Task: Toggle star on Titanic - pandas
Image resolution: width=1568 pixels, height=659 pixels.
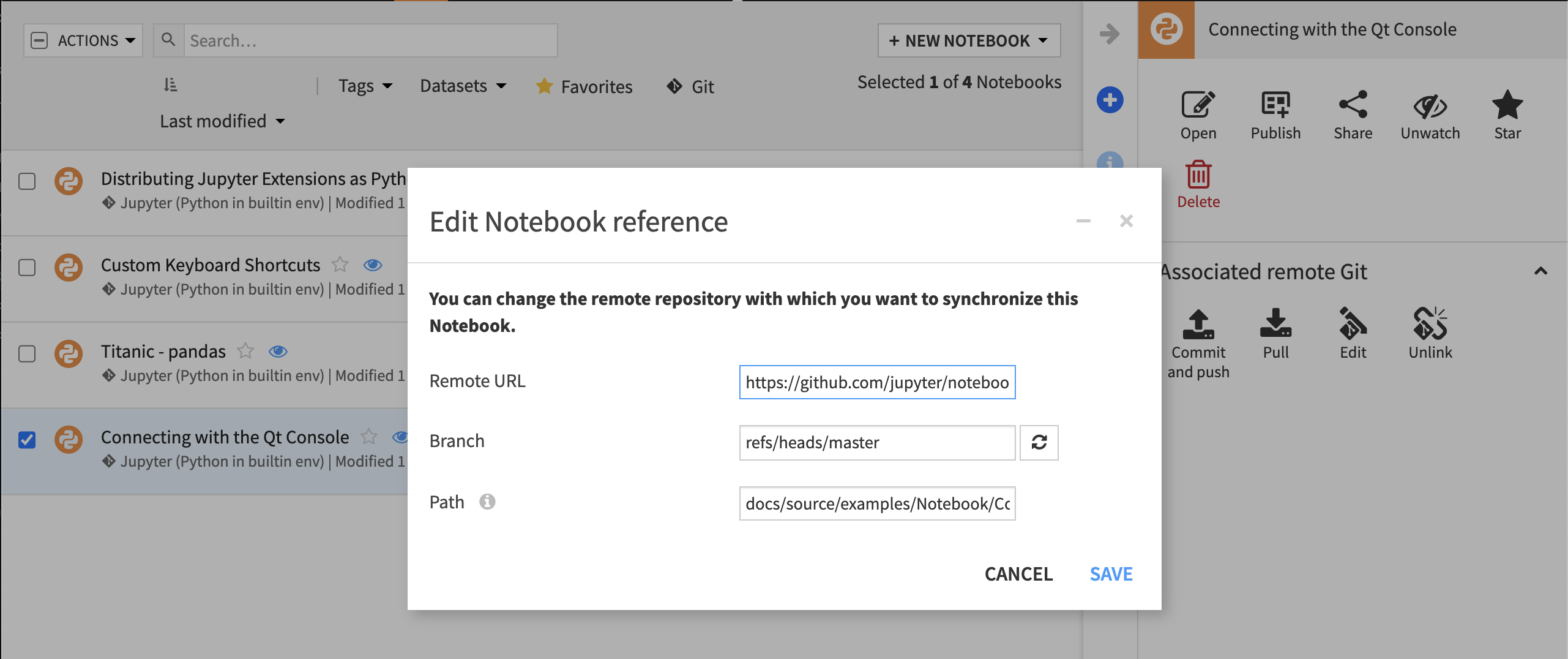Action: (245, 351)
